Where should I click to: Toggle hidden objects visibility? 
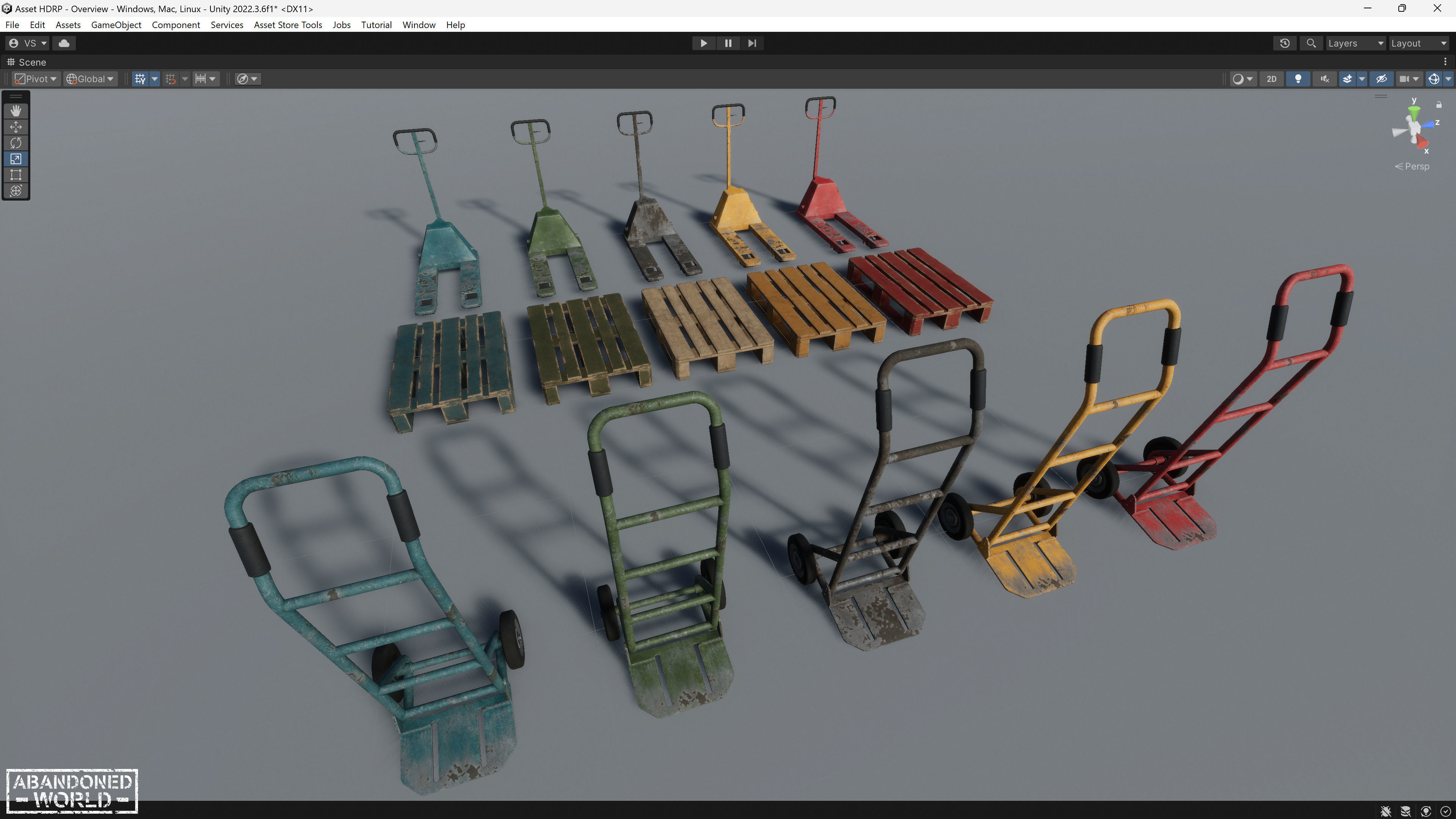click(1381, 78)
